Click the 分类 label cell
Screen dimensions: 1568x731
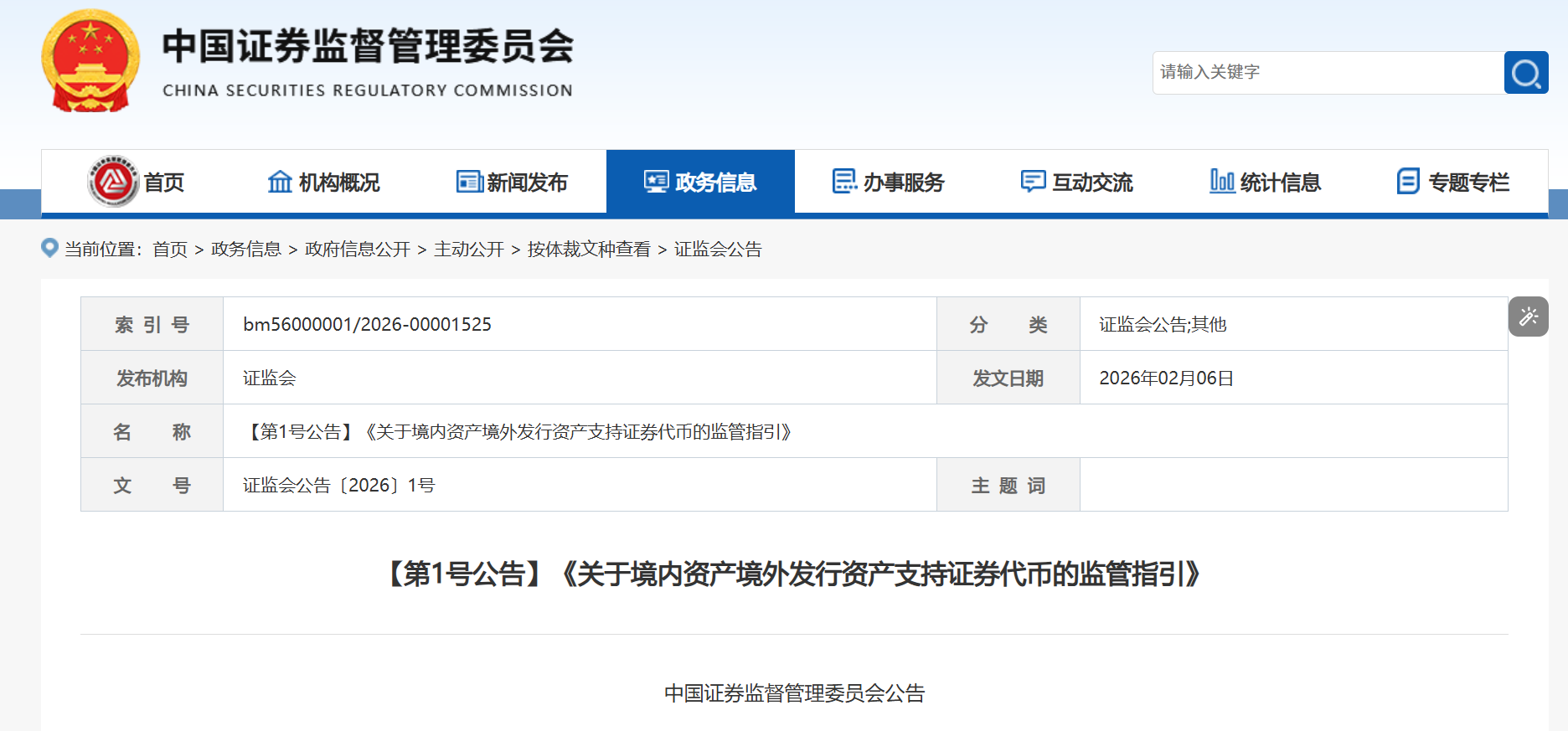1008,324
